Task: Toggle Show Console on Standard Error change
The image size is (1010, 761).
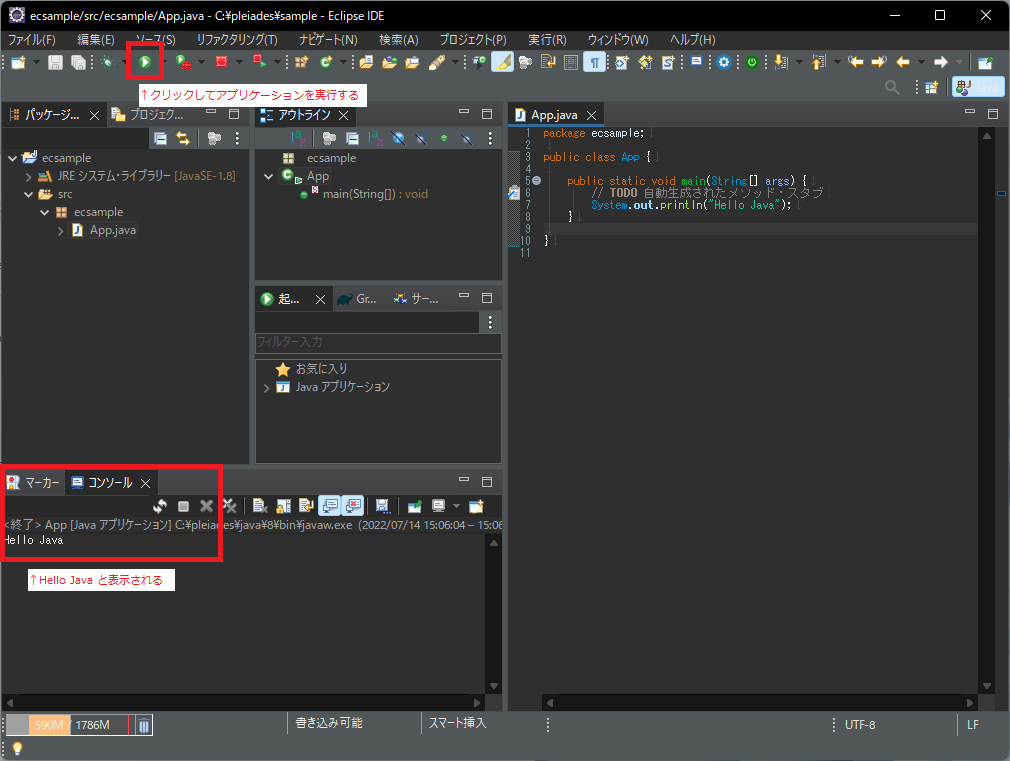Action: coord(353,506)
